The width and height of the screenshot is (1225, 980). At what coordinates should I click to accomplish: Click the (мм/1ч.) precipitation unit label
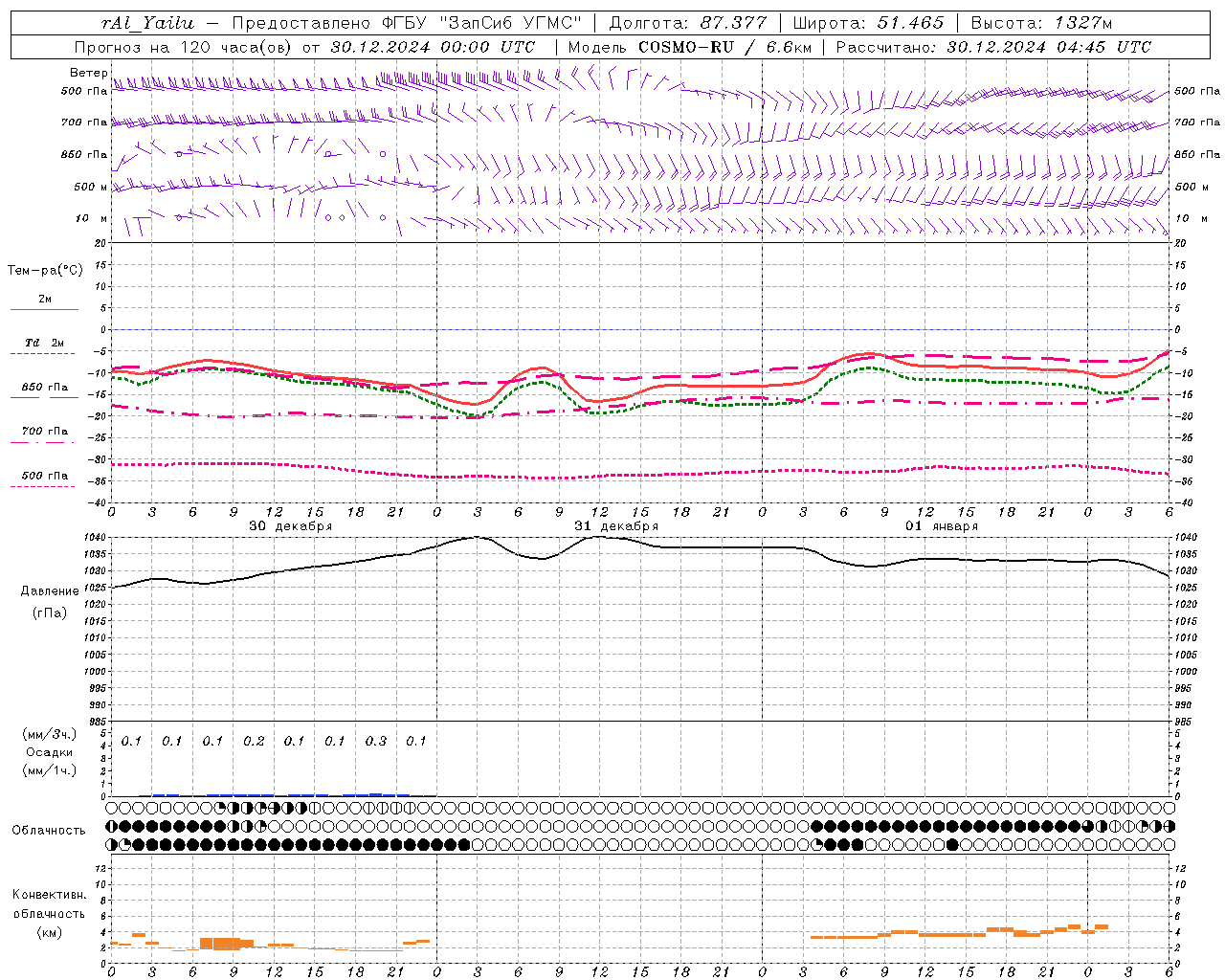coord(50,770)
